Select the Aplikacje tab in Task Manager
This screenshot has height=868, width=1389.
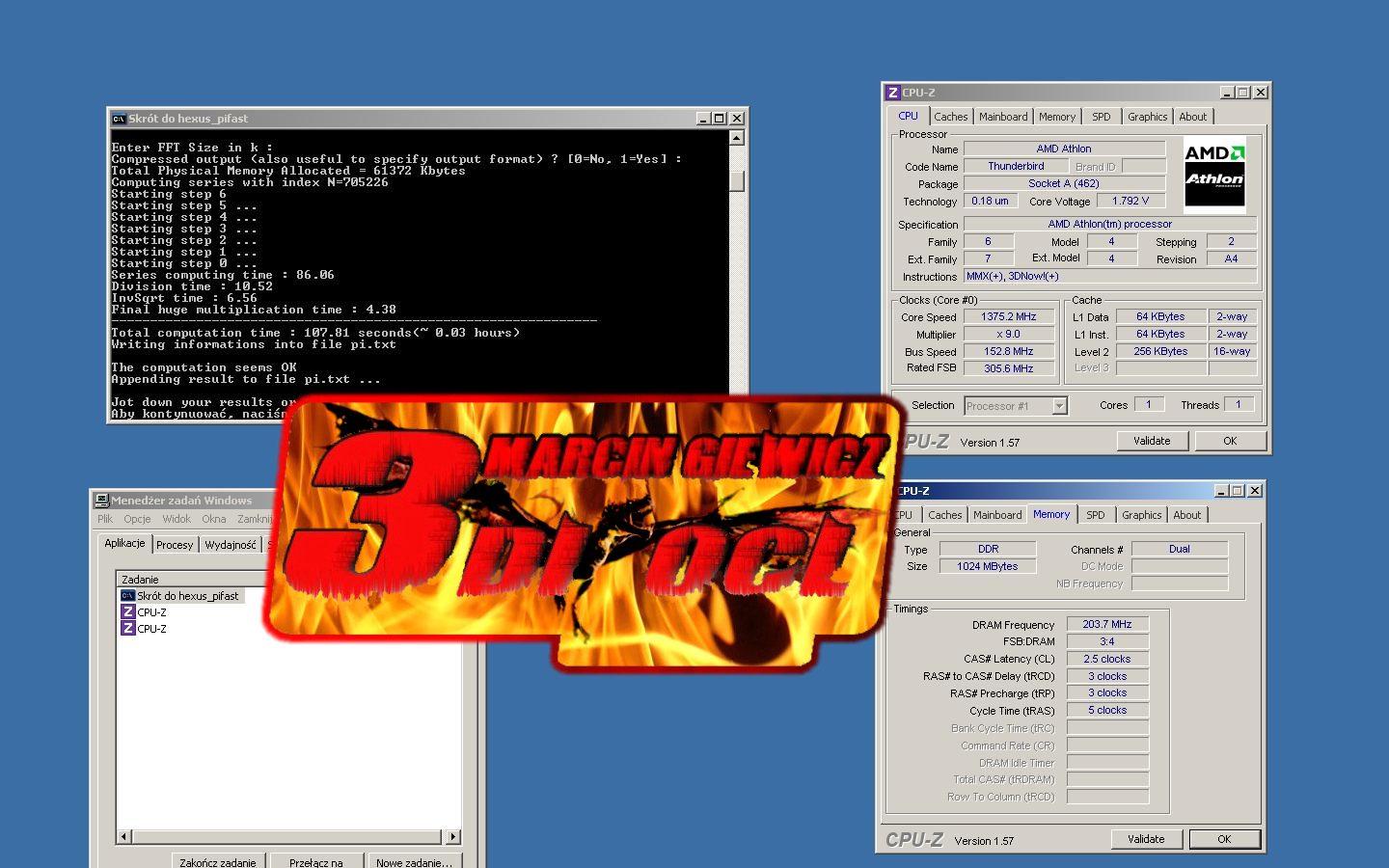coord(125,544)
